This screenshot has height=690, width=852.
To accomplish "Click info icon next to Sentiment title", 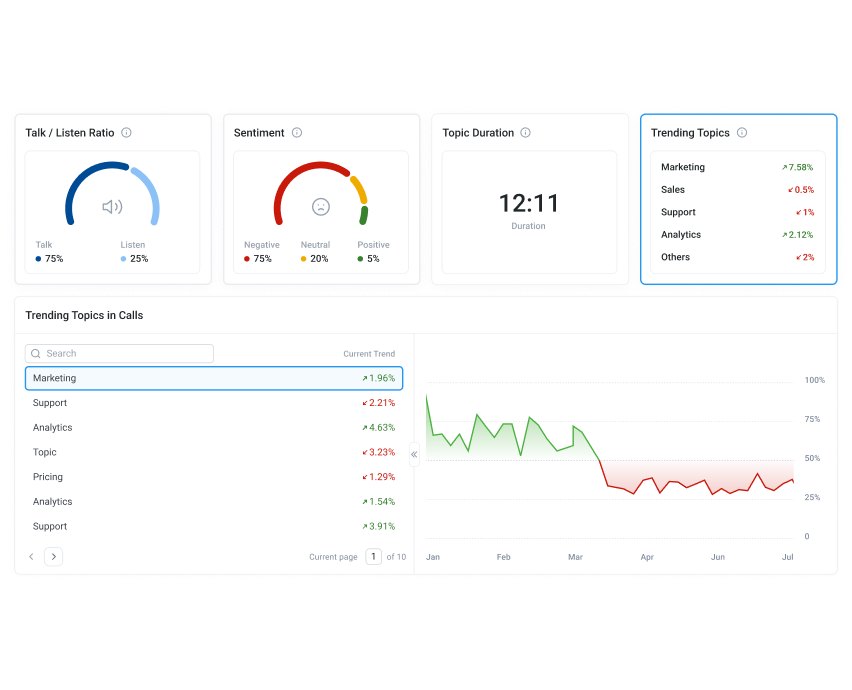I will point(297,133).
